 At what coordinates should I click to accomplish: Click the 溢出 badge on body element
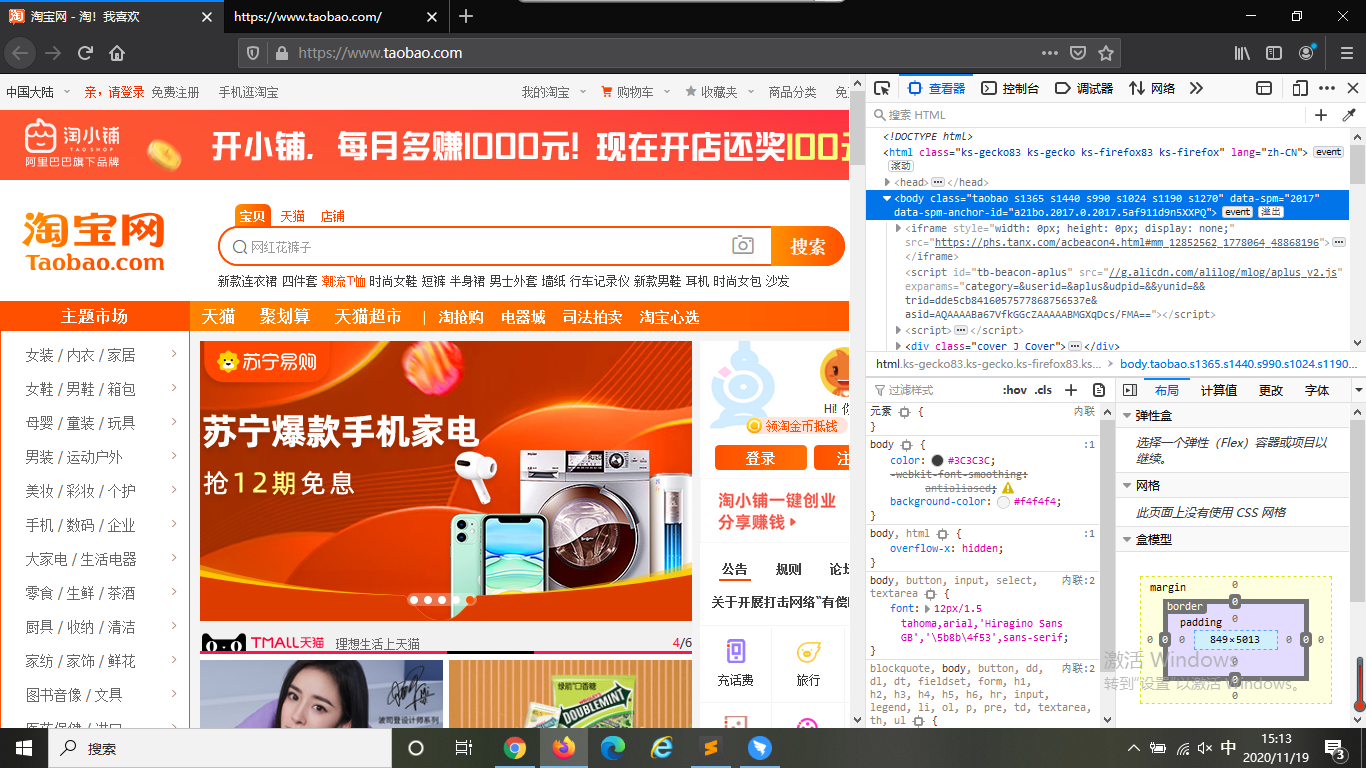(1270, 212)
